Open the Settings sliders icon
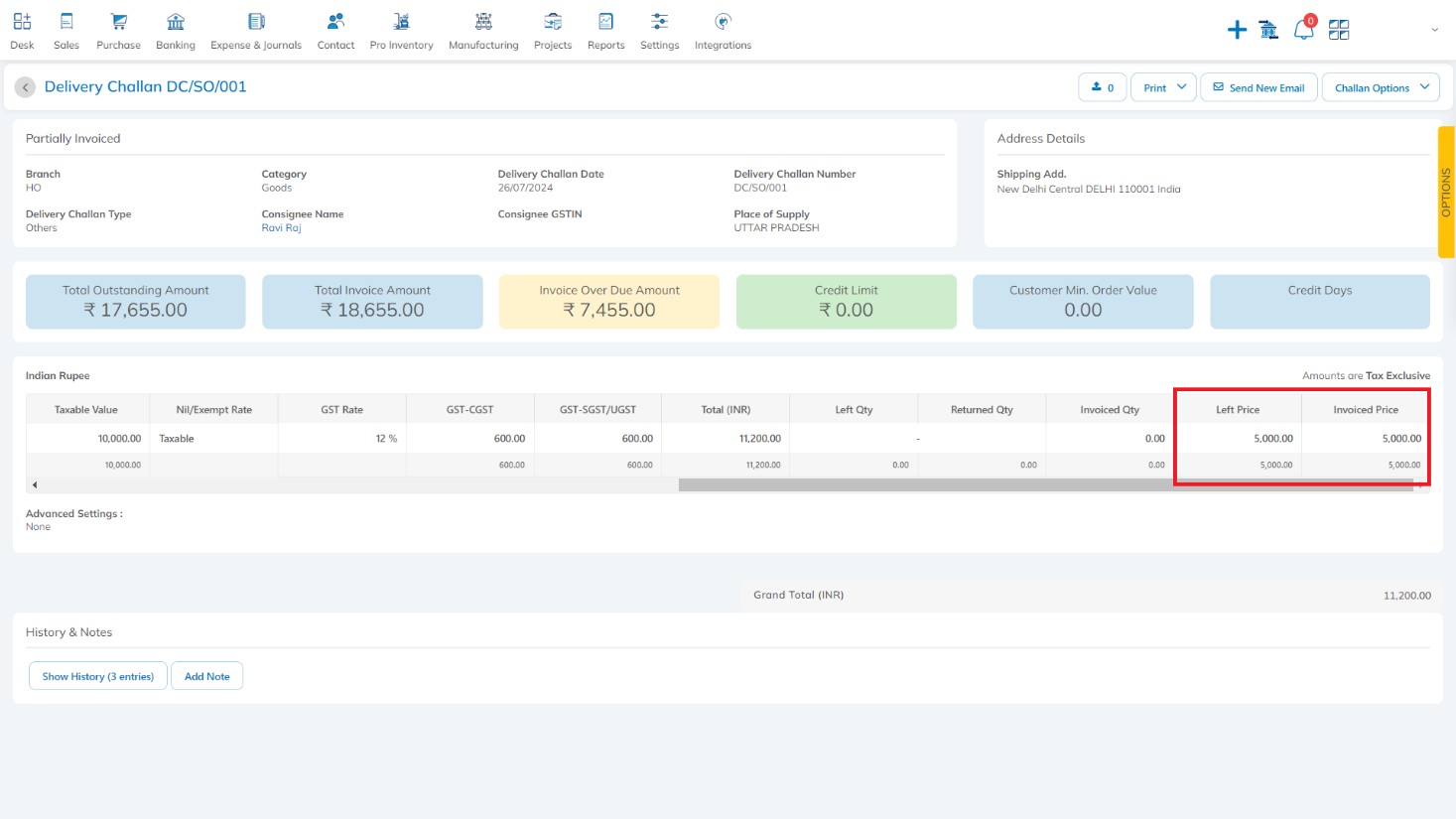 [x=660, y=21]
